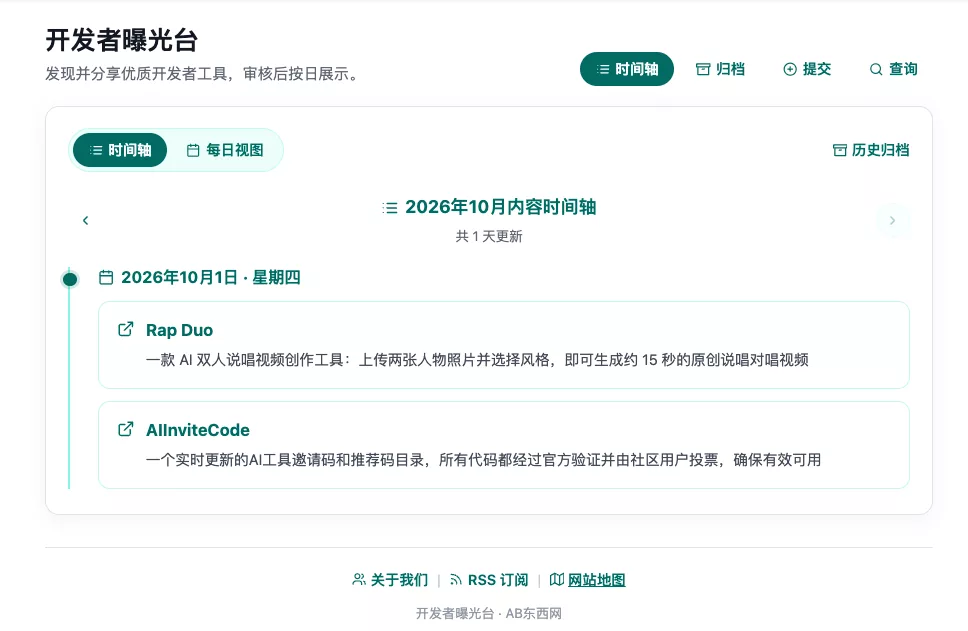Click the footer text 开发者曝光台 · AB东西网
Viewport: 968px width, 631px height.
[489, 613]
